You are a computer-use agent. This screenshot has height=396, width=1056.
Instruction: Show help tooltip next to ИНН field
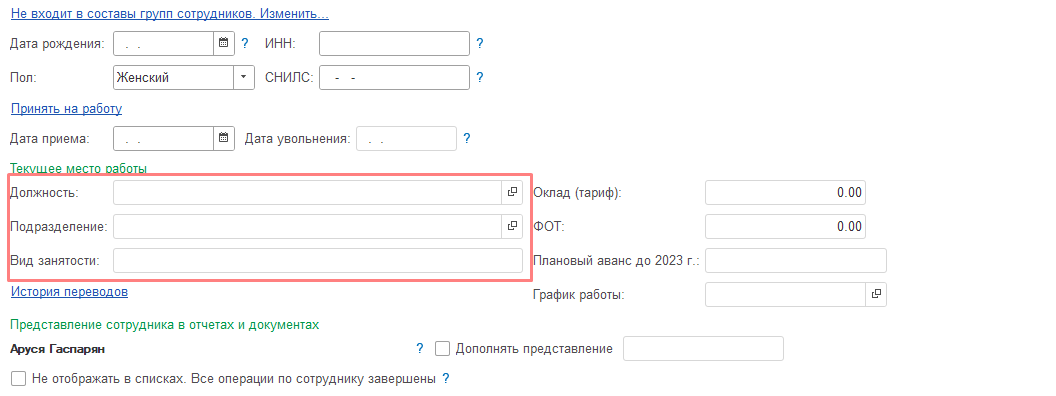tap(480, 44)
